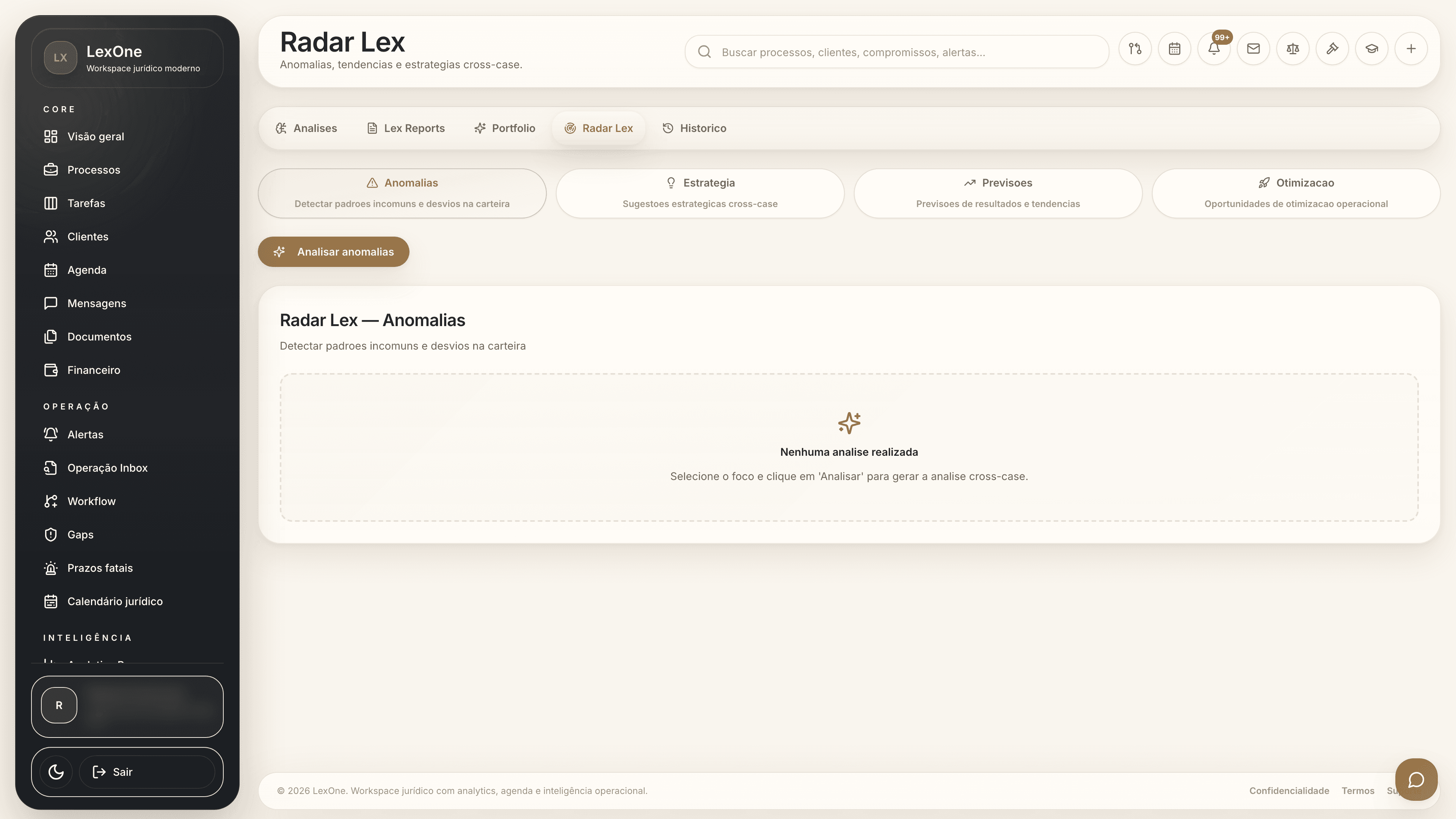Click the notifications bell icon
The height and width of the screenshot is (819, 1456).
click(x=1213, y=49)
